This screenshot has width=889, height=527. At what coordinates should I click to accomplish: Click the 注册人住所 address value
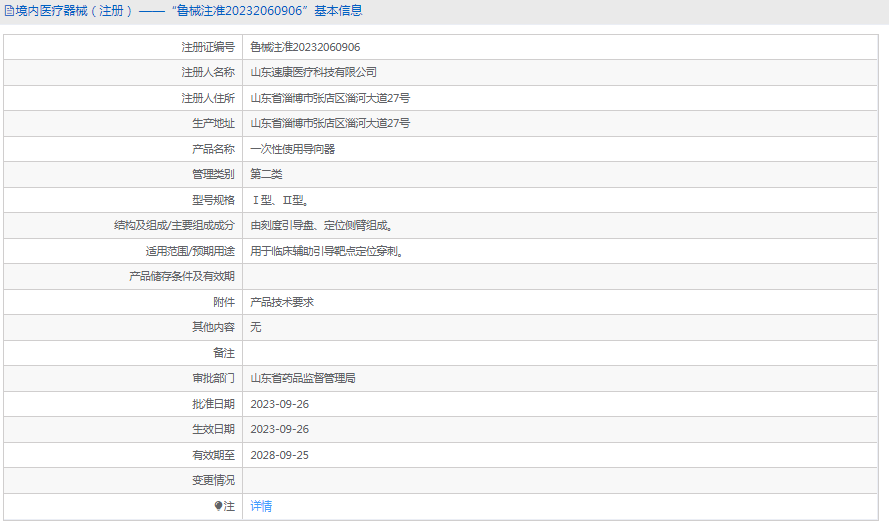coord(330,98)
